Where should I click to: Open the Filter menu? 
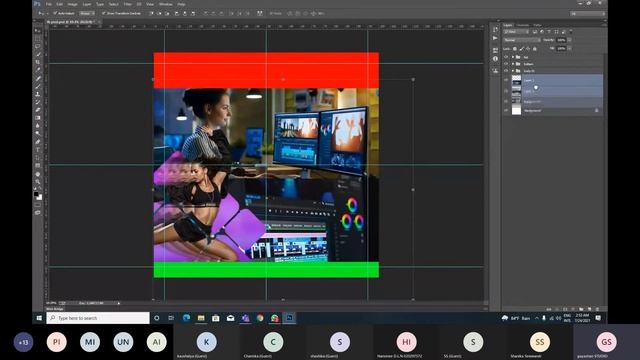[128, 4]
